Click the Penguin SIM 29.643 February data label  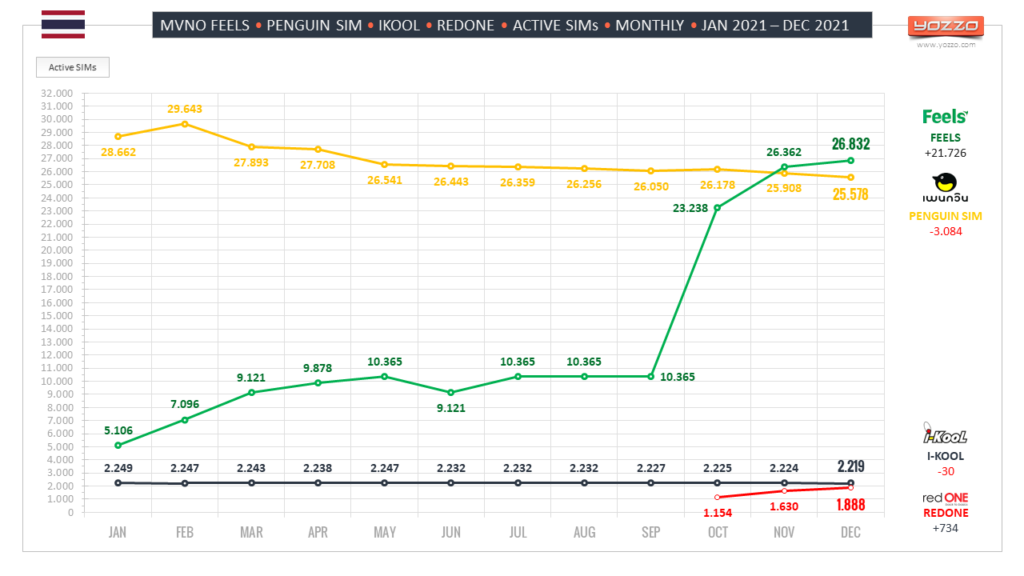184,109
